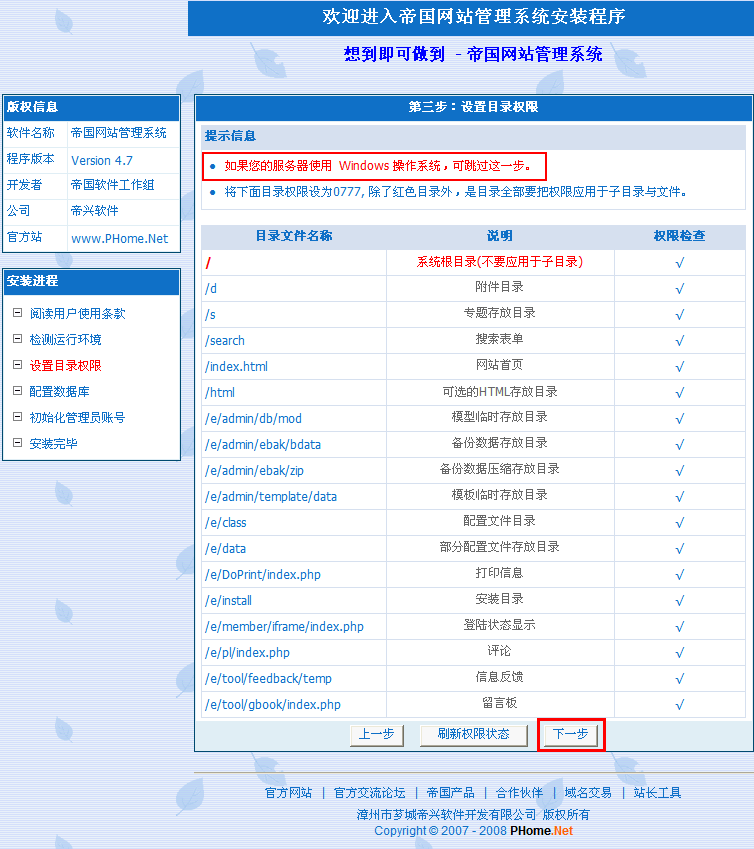The height and width of the screenshot is (849, 754).
Task: Open the 官方交流论坛 footer link
Action: pos(369,793)
